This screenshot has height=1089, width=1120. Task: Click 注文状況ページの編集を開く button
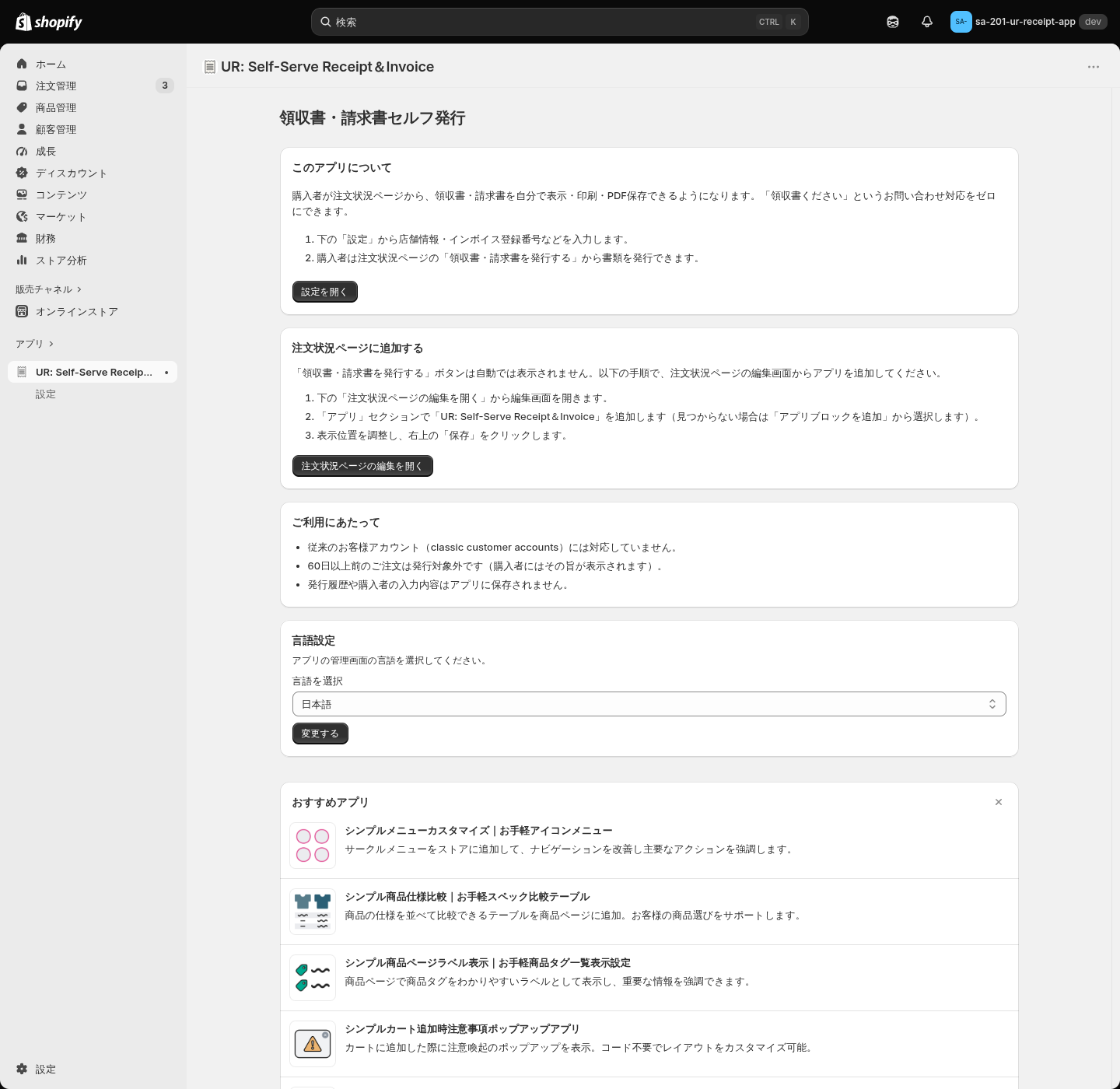coord(362,466)
